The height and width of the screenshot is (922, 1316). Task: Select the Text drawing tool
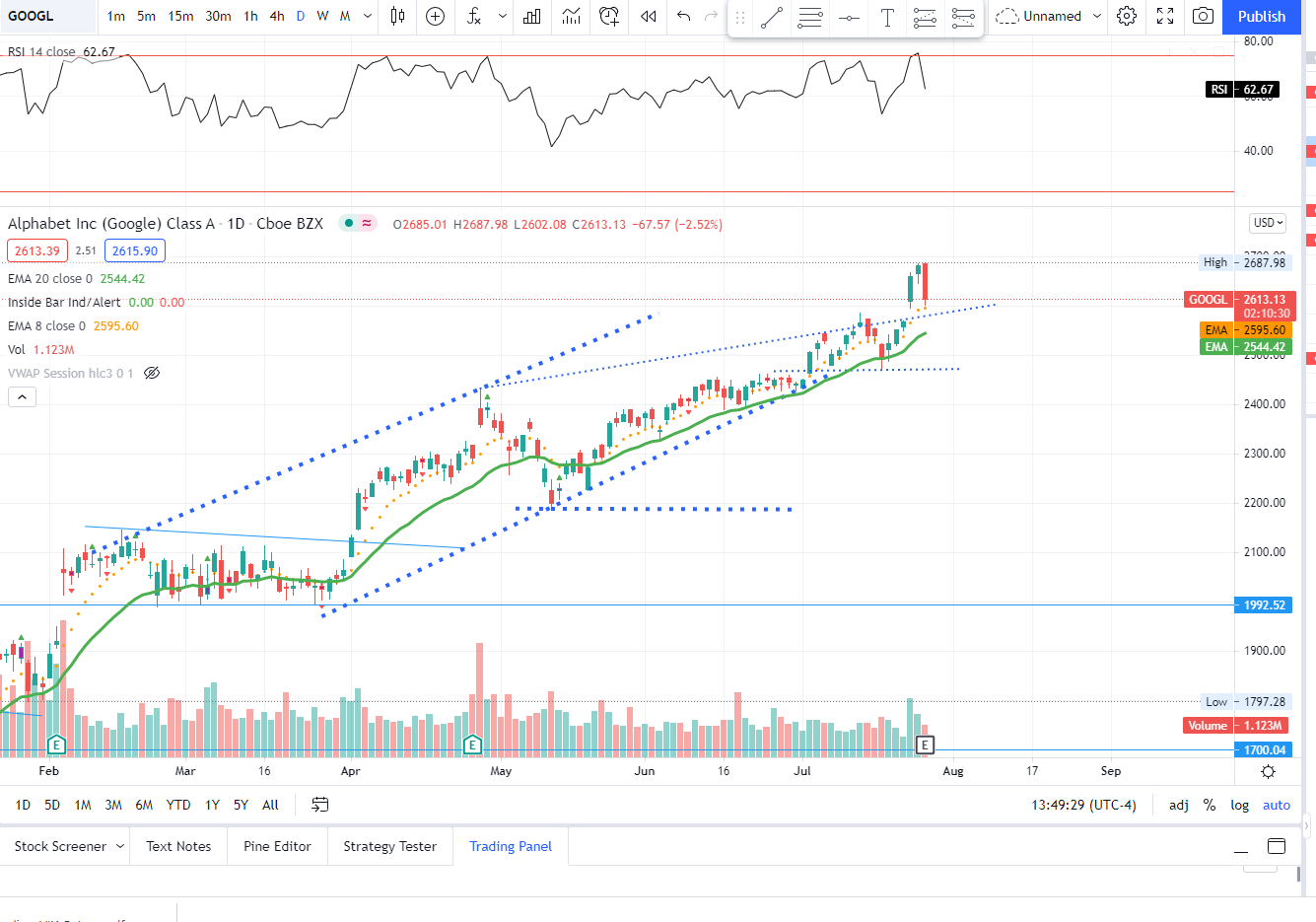pyautogui.click(x=887, y=17)
